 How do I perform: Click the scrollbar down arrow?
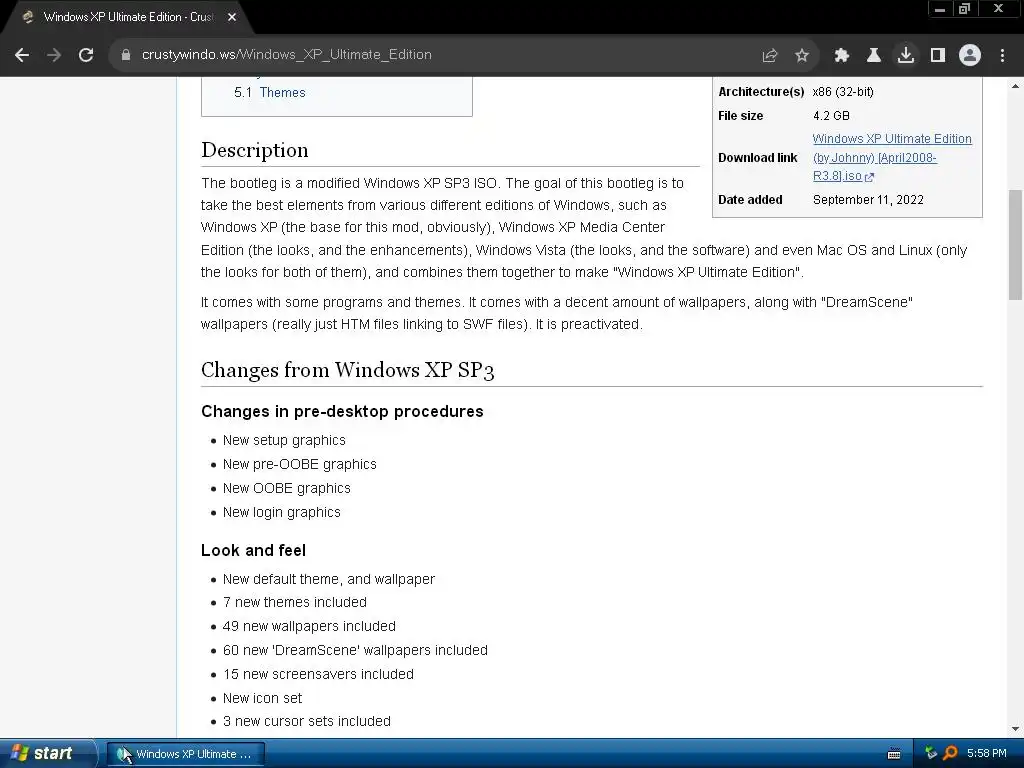pyautogui.click(x=1016, y=729)
